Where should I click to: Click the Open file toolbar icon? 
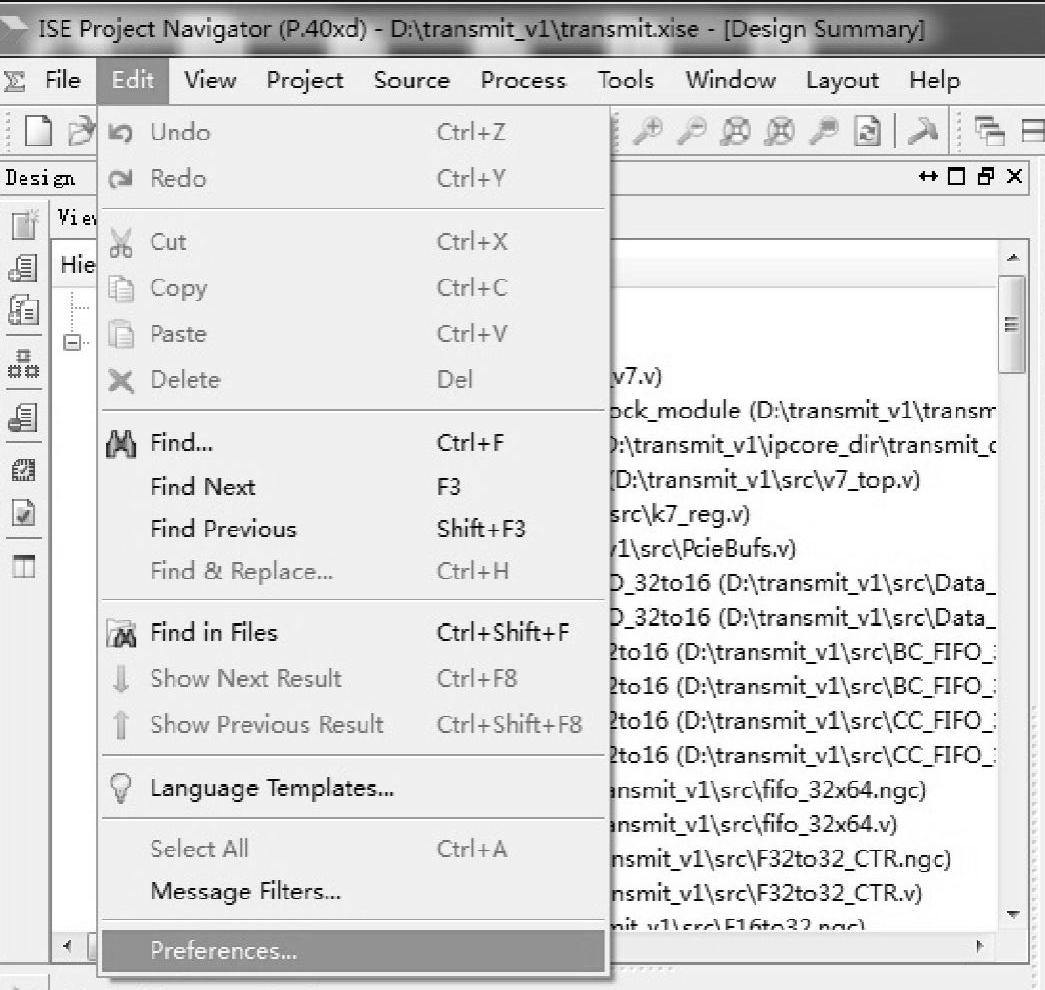(80, 130)
